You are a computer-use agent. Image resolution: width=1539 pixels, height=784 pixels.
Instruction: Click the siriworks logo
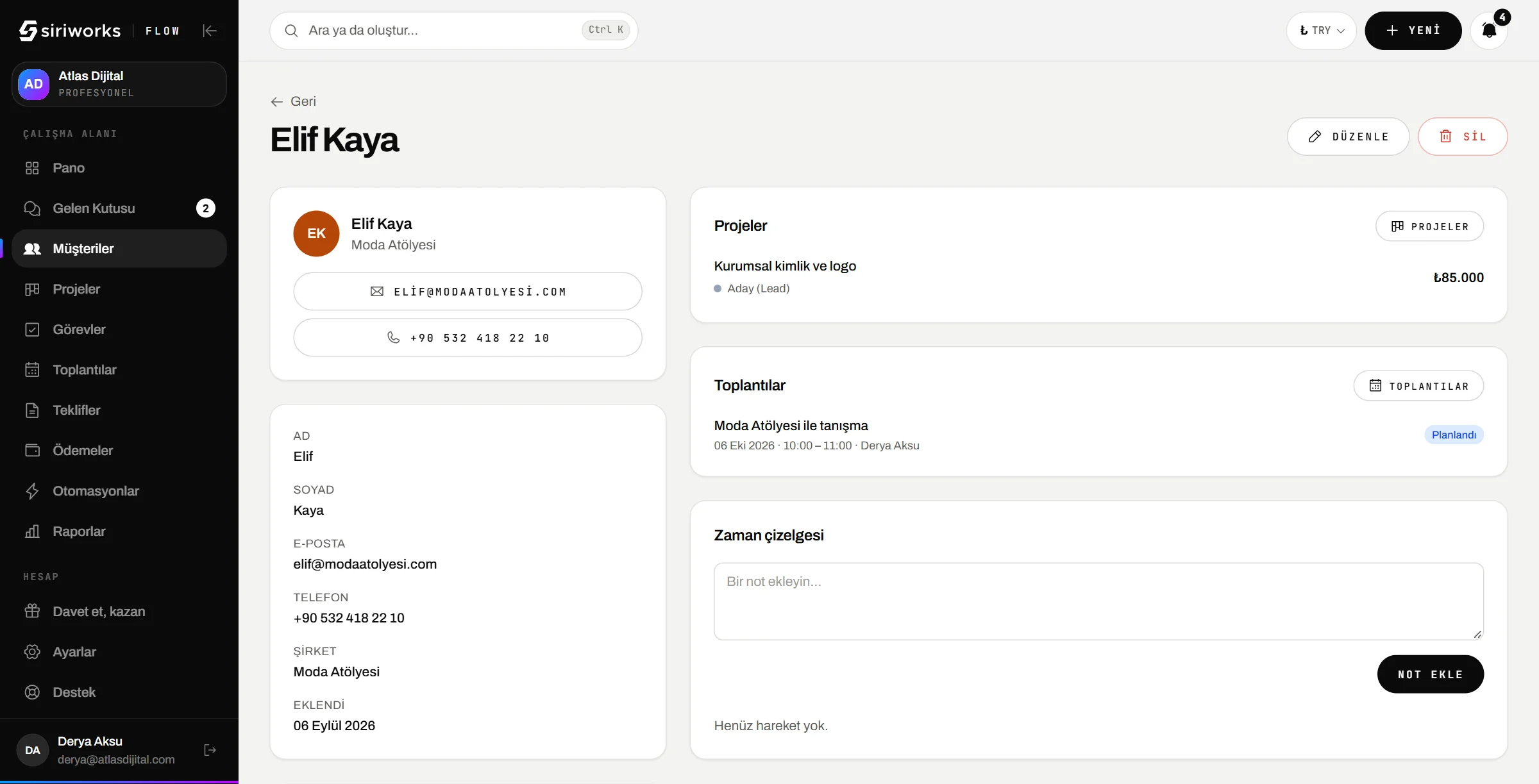click(x=70, y=30)
